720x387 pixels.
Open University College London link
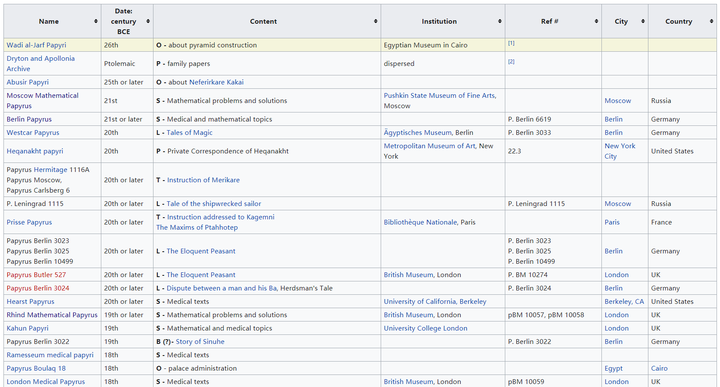425,328
